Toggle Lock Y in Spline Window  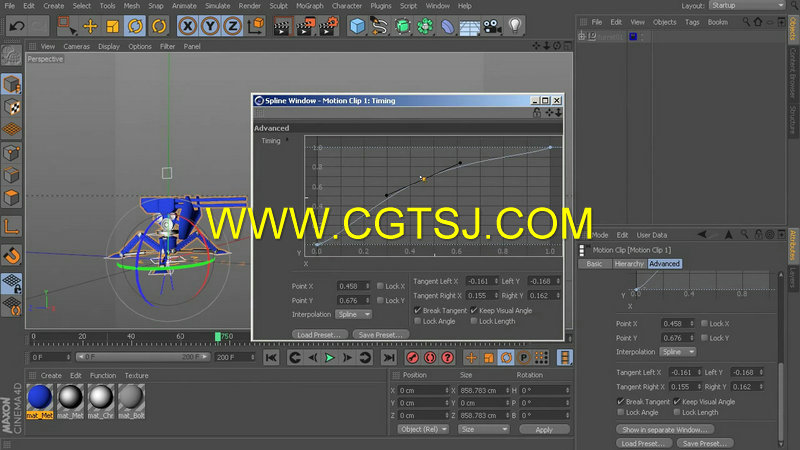pyautogui.click(x=380, y=301)
